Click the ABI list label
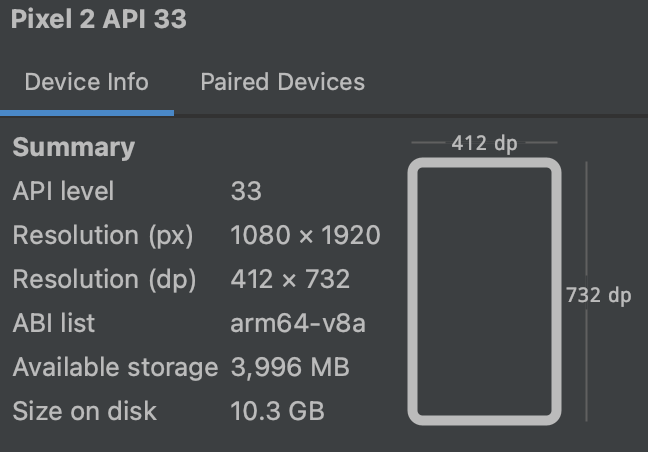The height and width of the screenshot is (452, 648). tap(54, 323)
